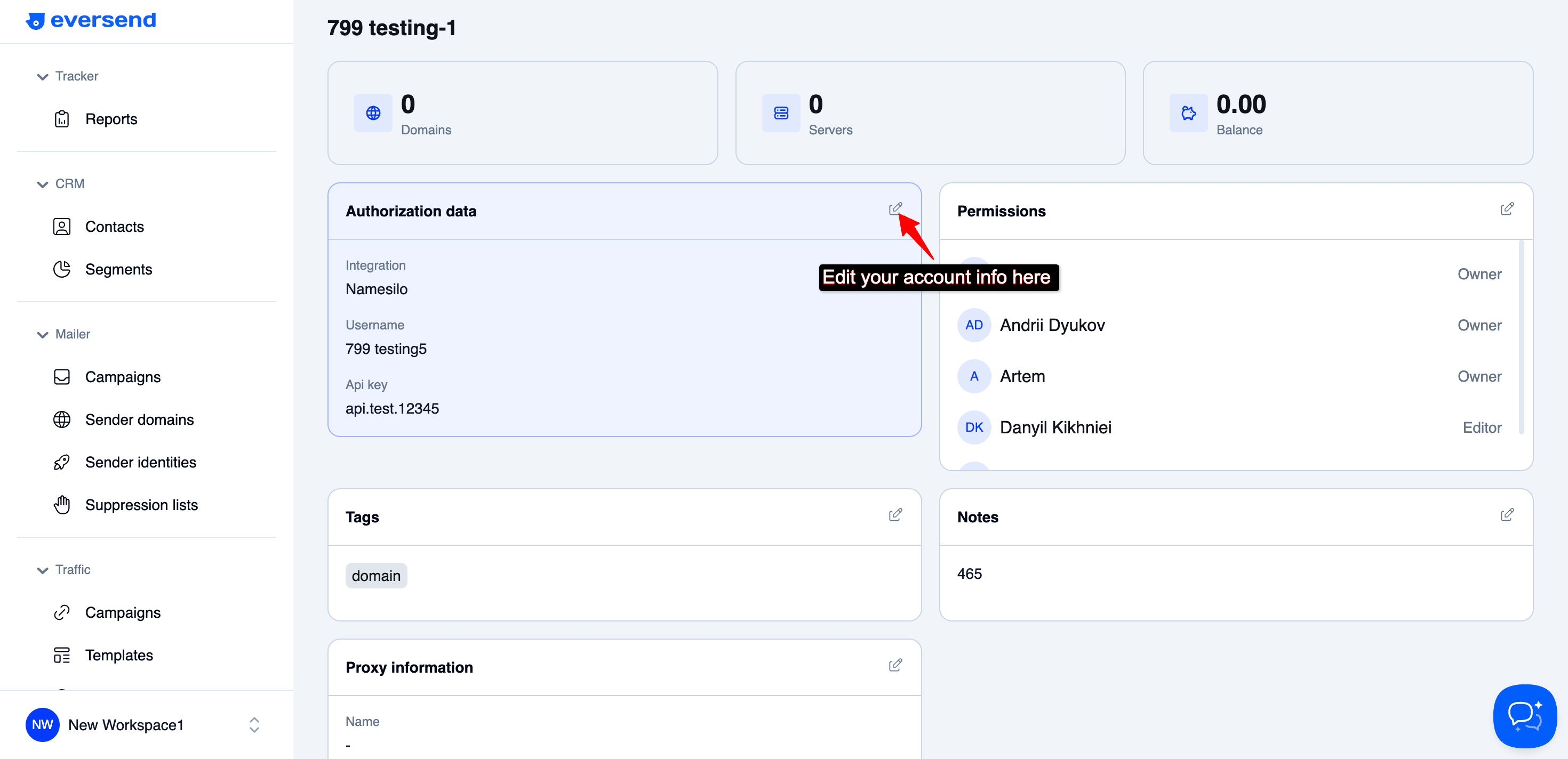
Task: Click the username 799 testing5
Action: point(386,349)
